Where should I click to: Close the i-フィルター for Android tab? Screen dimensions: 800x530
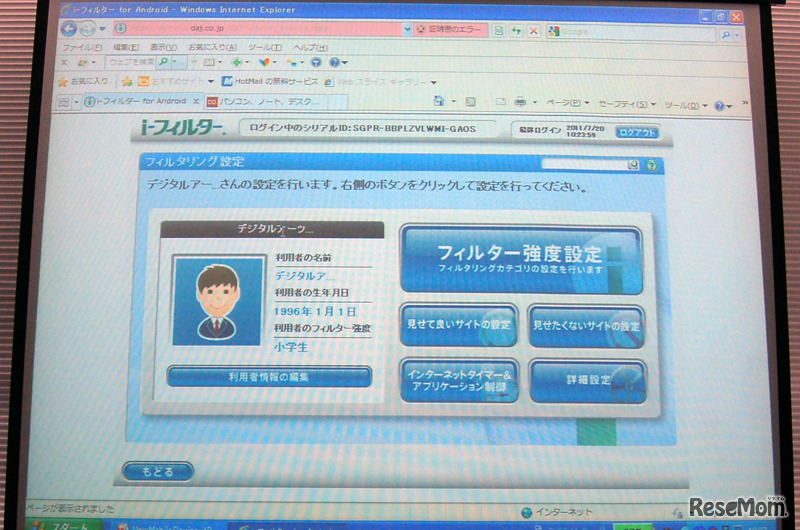coord(195,102)
